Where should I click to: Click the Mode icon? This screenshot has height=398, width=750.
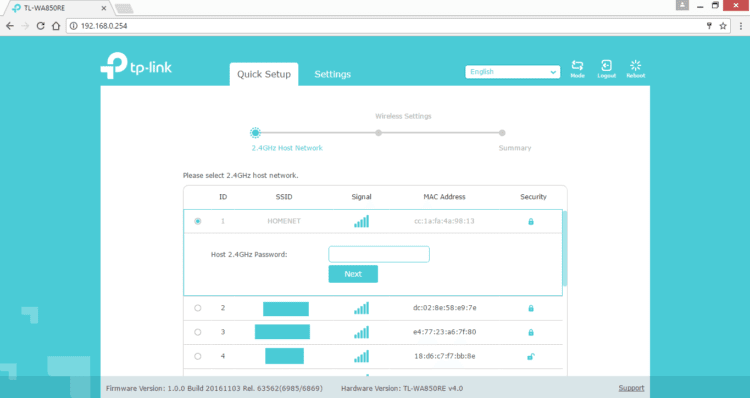[x=577, y=69]
